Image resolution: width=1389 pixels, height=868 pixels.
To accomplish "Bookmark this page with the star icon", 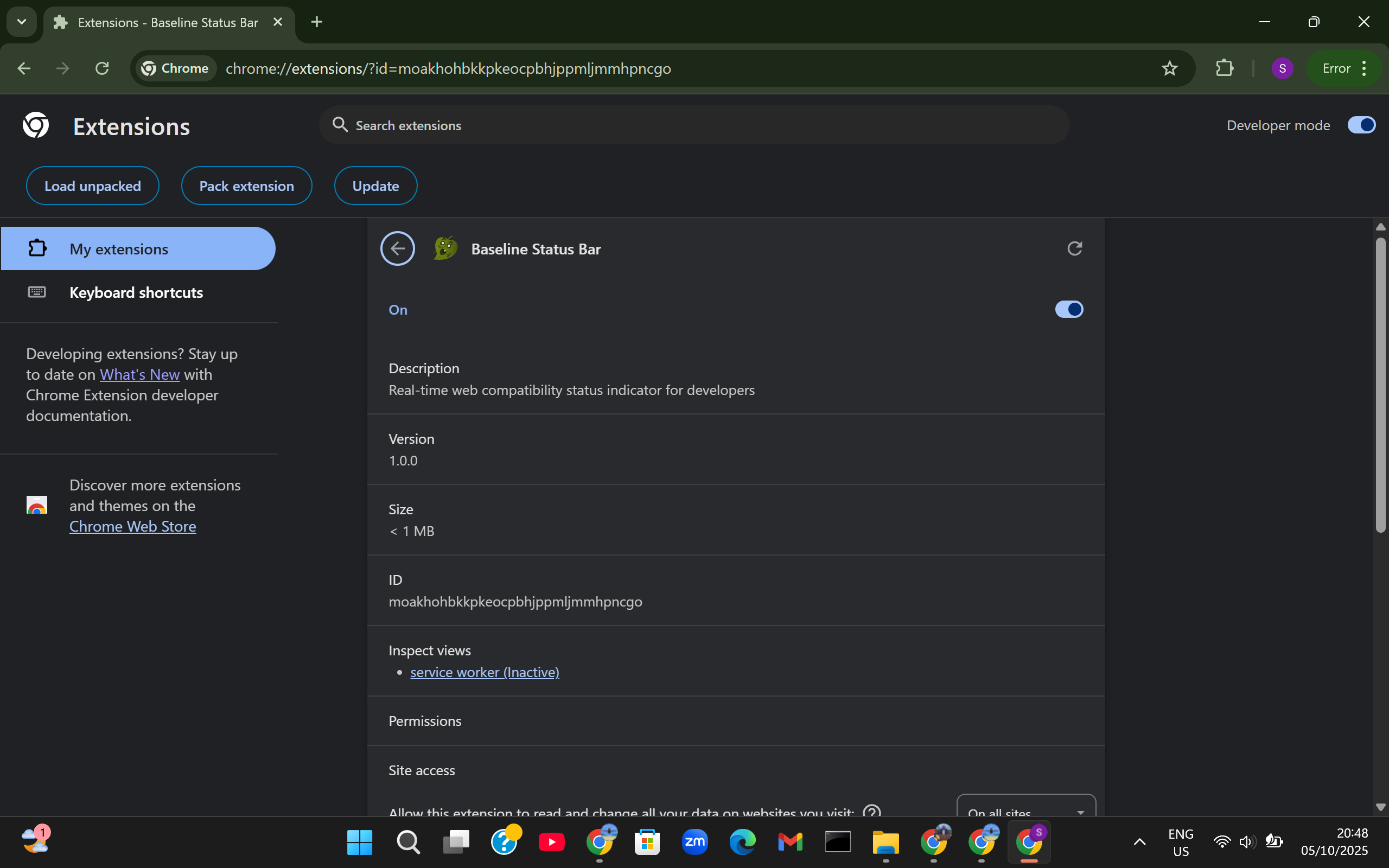I will click(1169, 68).
